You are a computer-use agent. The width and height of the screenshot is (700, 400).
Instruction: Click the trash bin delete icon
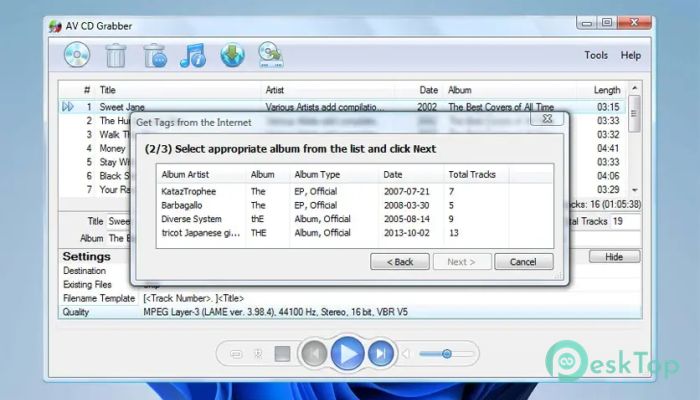(x=116, y=55)
